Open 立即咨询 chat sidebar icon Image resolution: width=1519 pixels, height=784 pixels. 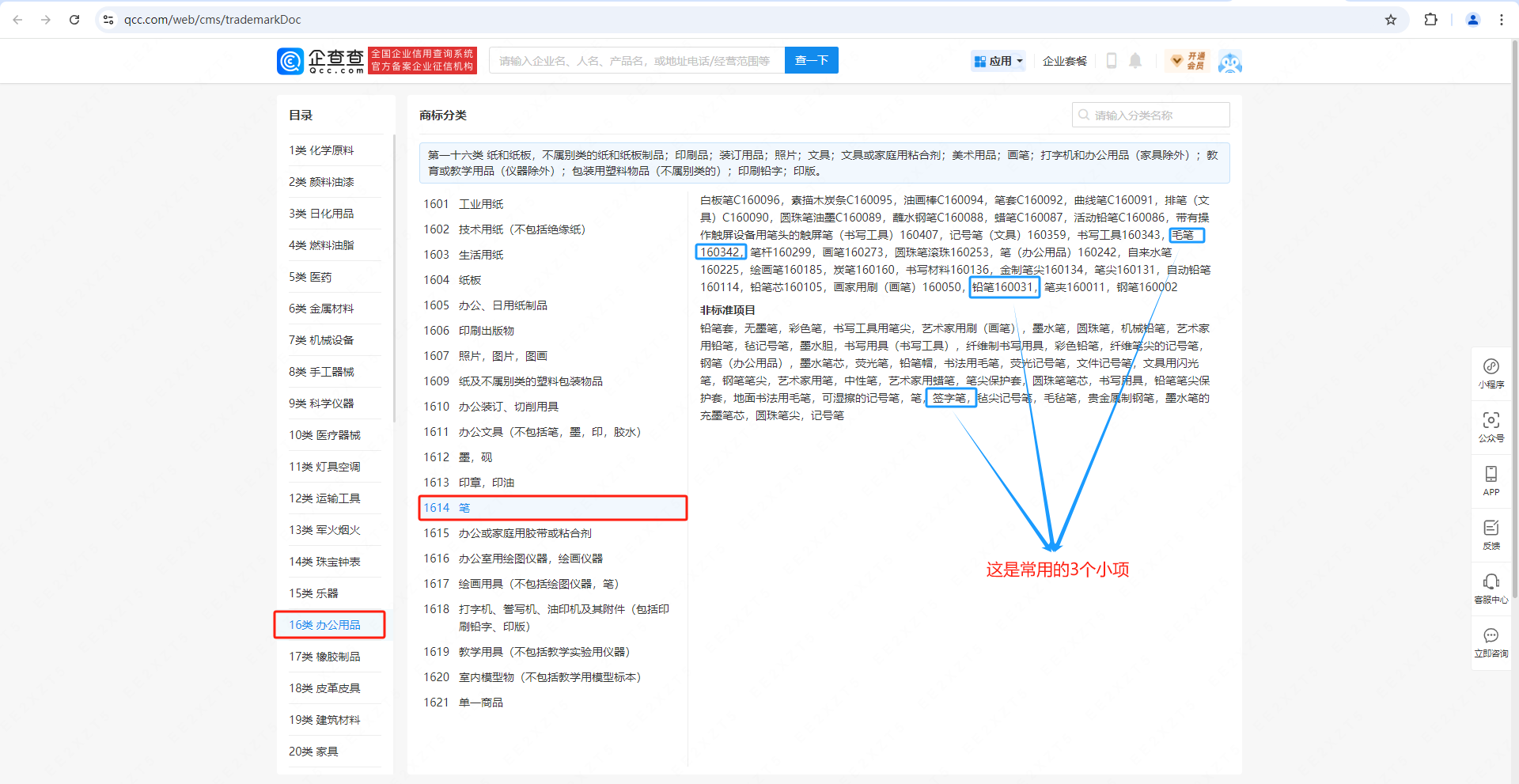click(1491, 642)
